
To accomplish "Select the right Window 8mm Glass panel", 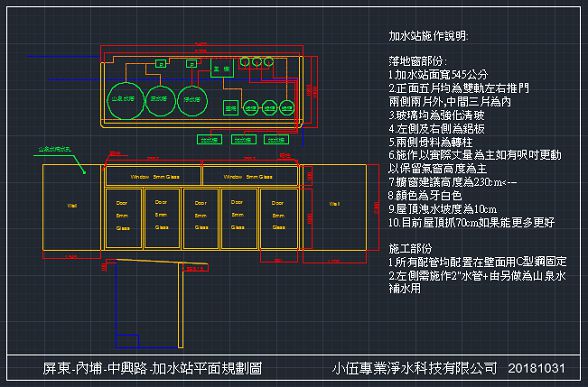I will tap(250, 177).
